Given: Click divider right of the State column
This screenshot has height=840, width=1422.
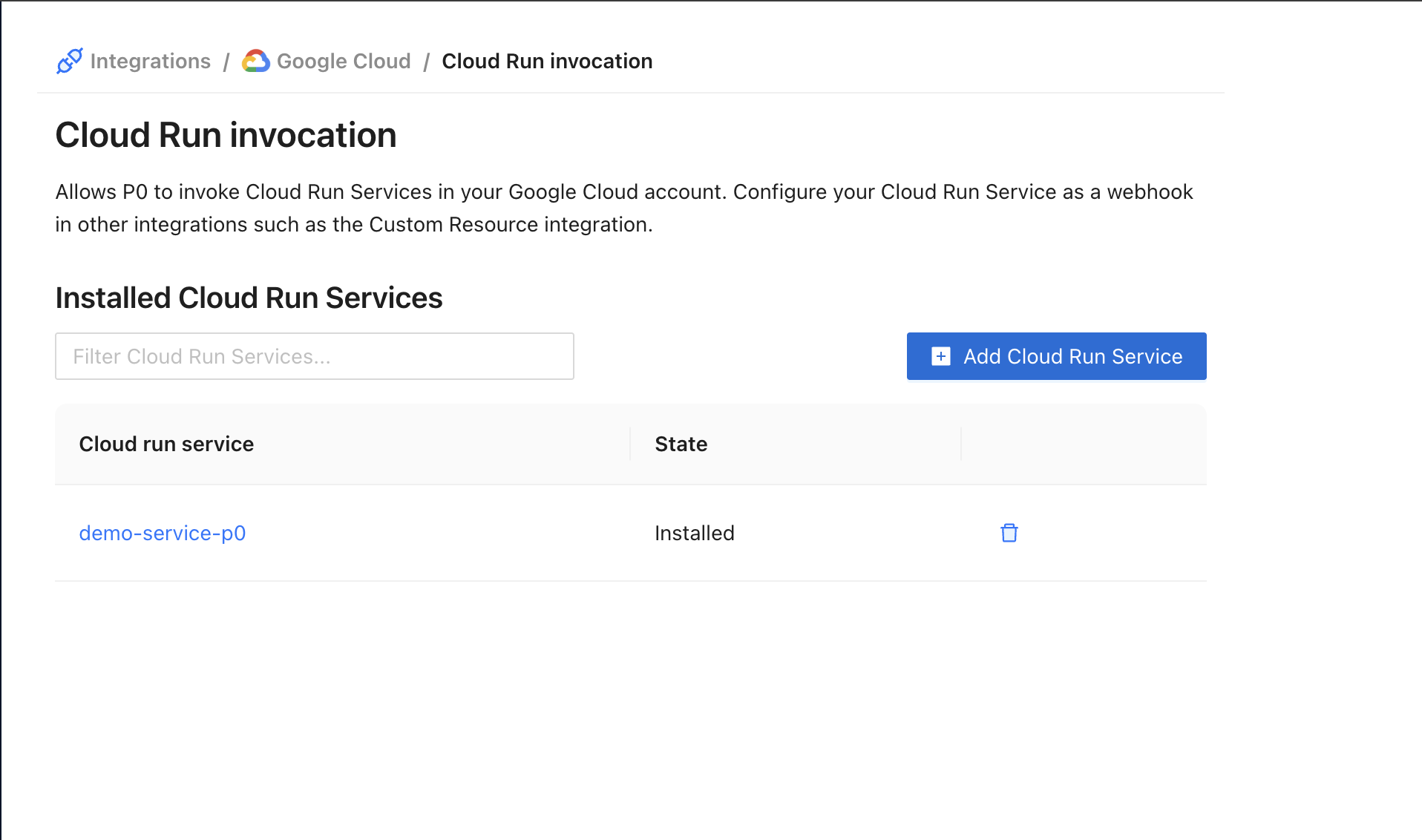Looking at the screenshot, I should point(961,444).
